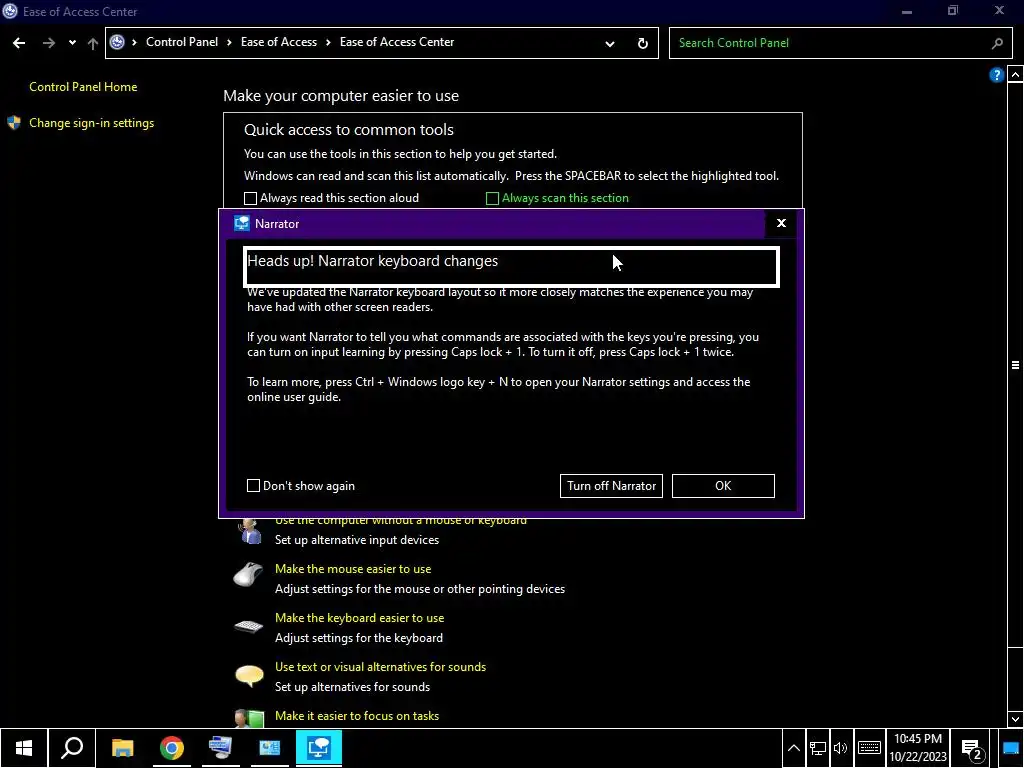Click the vertical scrollbar thumb
This screenshot has height=768, width=1024.
(1015, 364)
